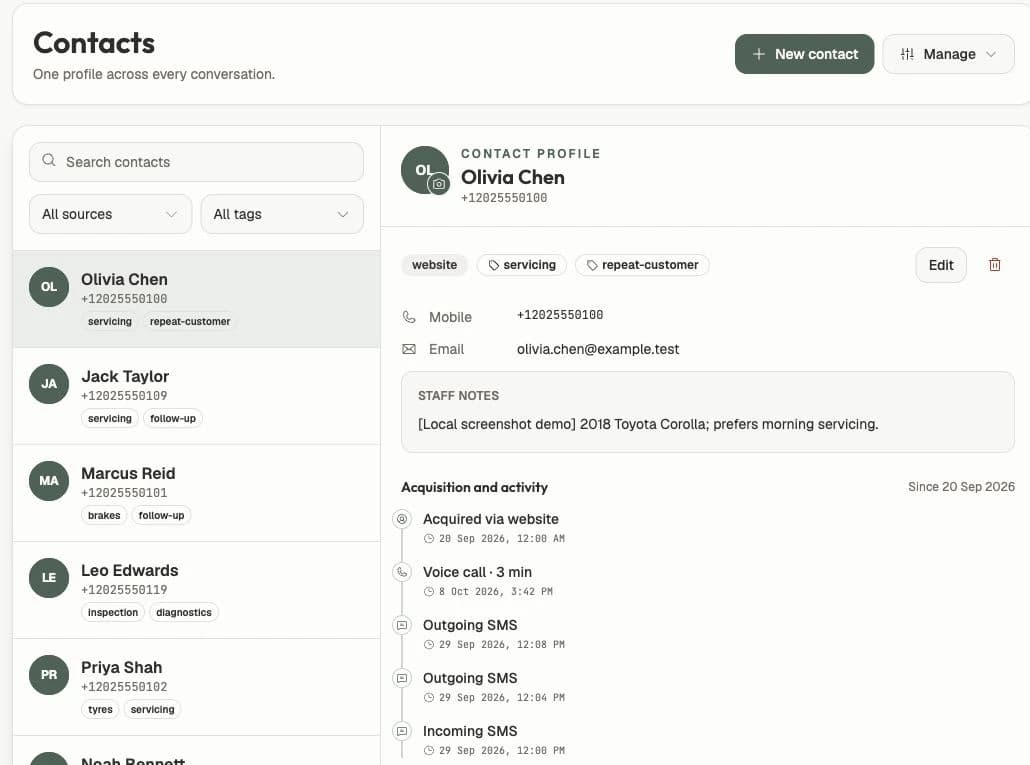1030x765 pixels.
Task: Click the Since 20 Sep 2026 label
Action: point(961,487)
